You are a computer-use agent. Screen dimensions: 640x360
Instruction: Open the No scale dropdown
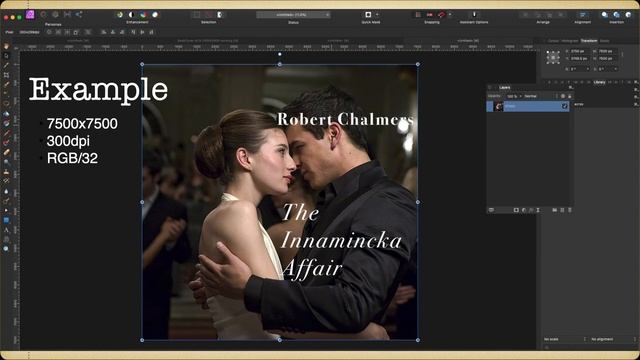(565, 340)
